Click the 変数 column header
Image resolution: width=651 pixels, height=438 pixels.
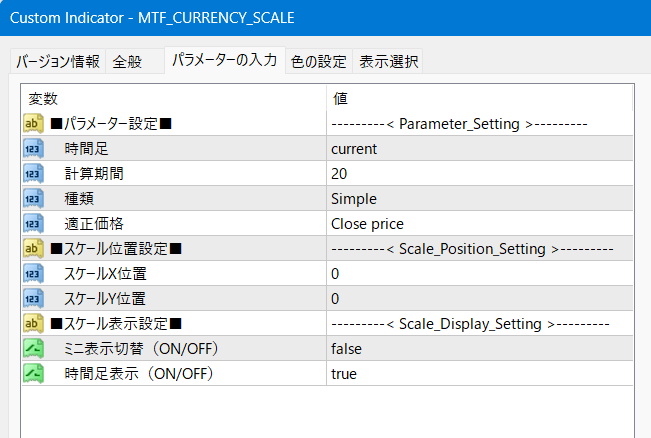(x=174, y=98)
